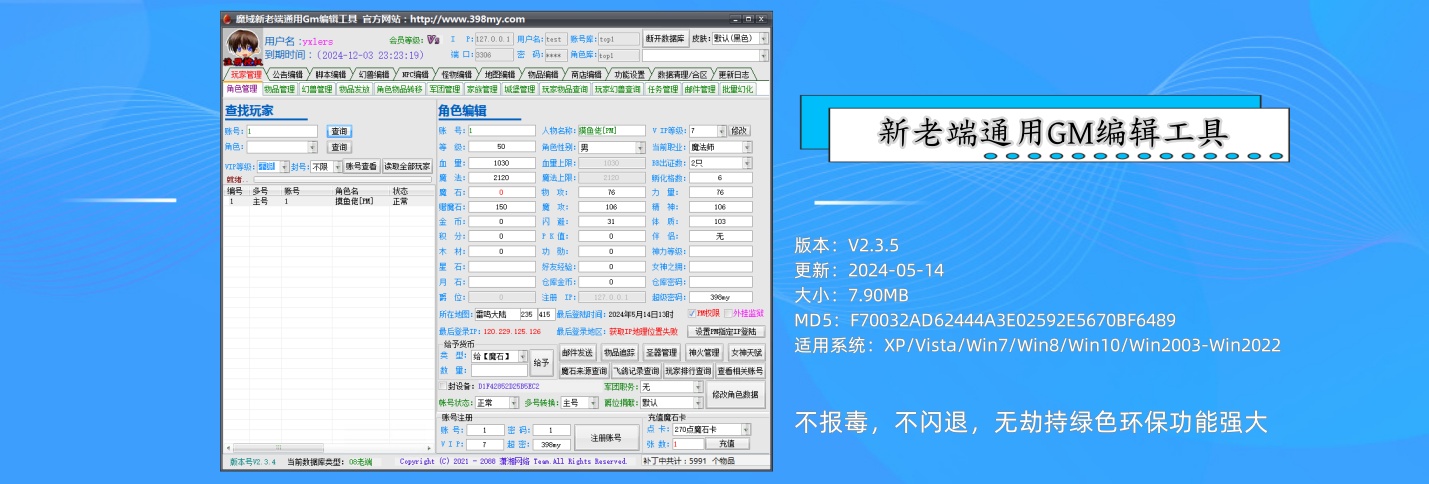
Task: Open the 封号 filter dropdown
Action: pos(326,166)
